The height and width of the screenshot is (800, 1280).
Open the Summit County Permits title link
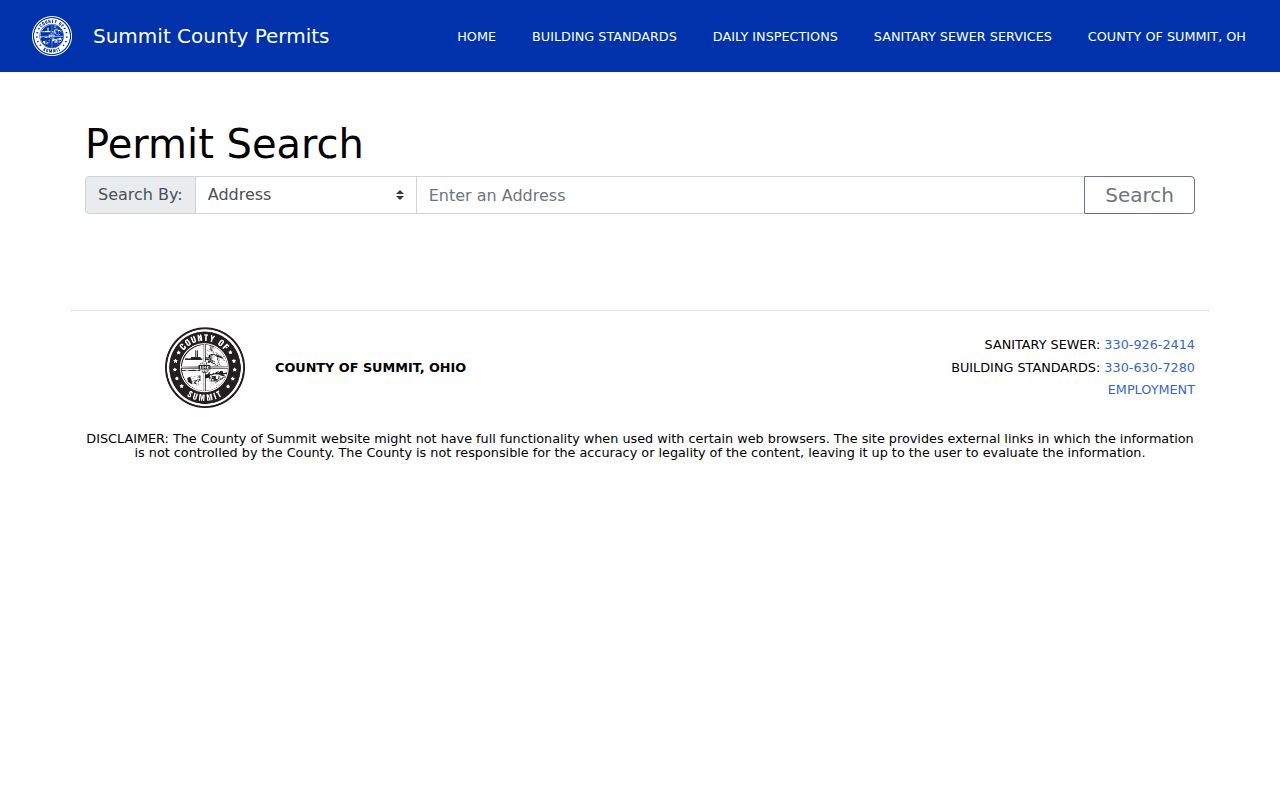pyautogui.click(x=211, y=36)
